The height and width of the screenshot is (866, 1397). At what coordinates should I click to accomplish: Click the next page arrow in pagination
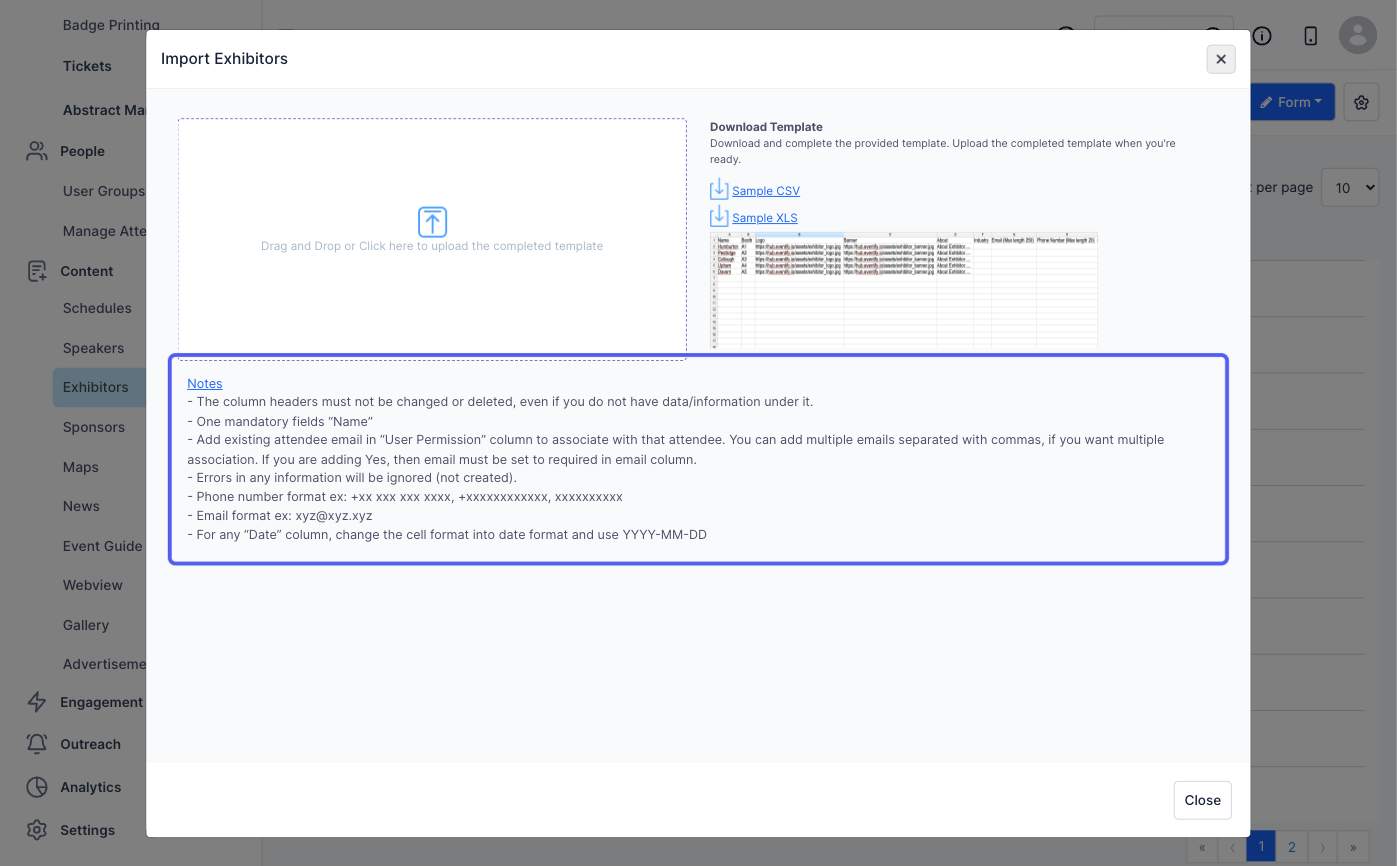click(x=1322, y=847)
